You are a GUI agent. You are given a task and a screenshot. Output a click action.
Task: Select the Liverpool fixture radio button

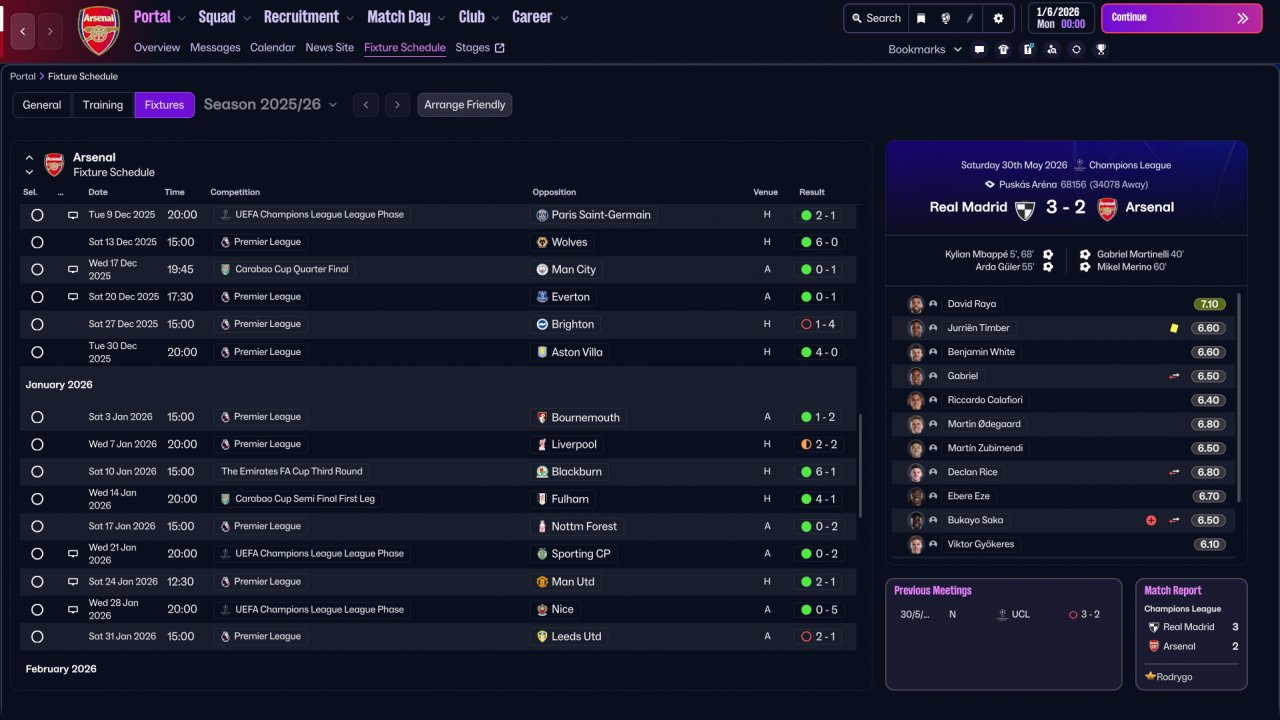tap(37, 444)
